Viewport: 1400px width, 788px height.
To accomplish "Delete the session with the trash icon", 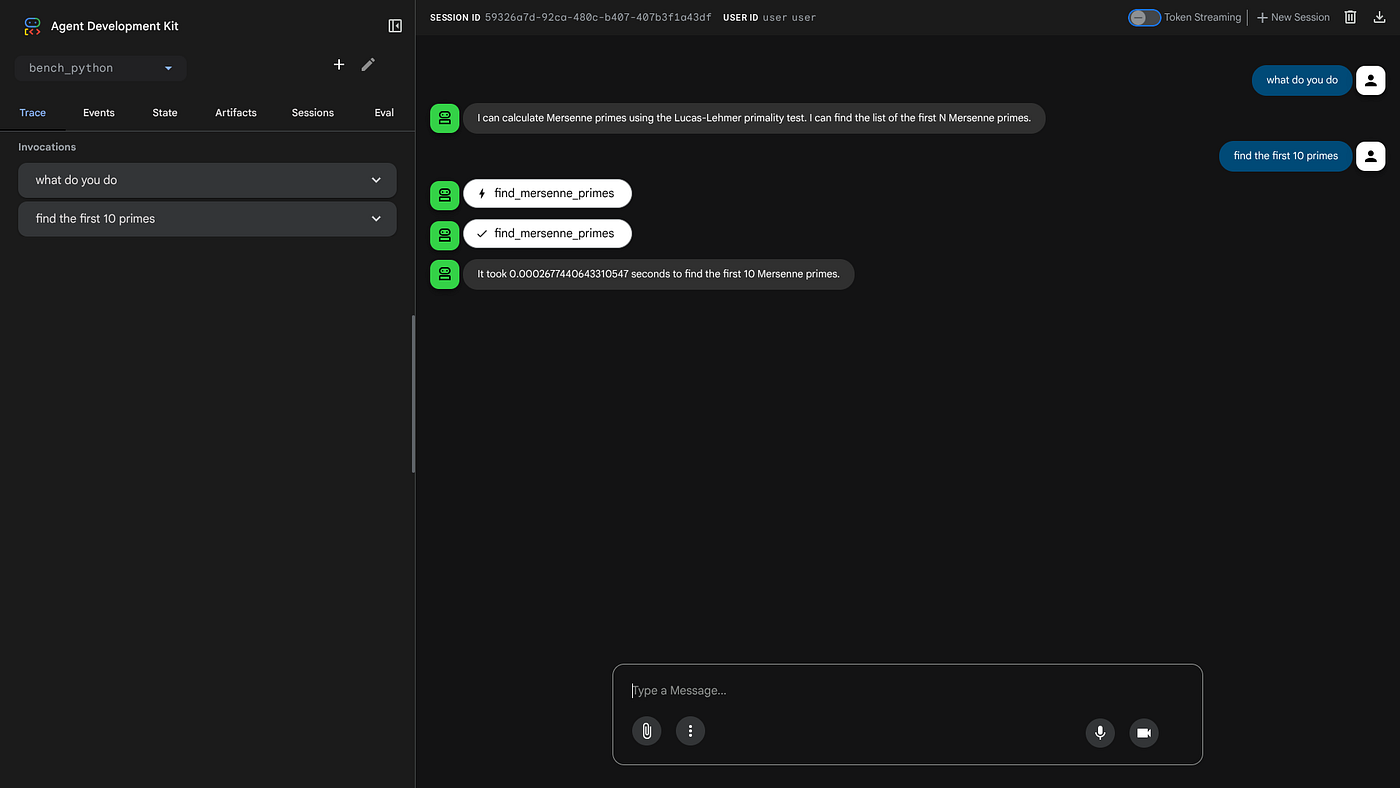I will pyautogui.click(x=1350, y=17).
